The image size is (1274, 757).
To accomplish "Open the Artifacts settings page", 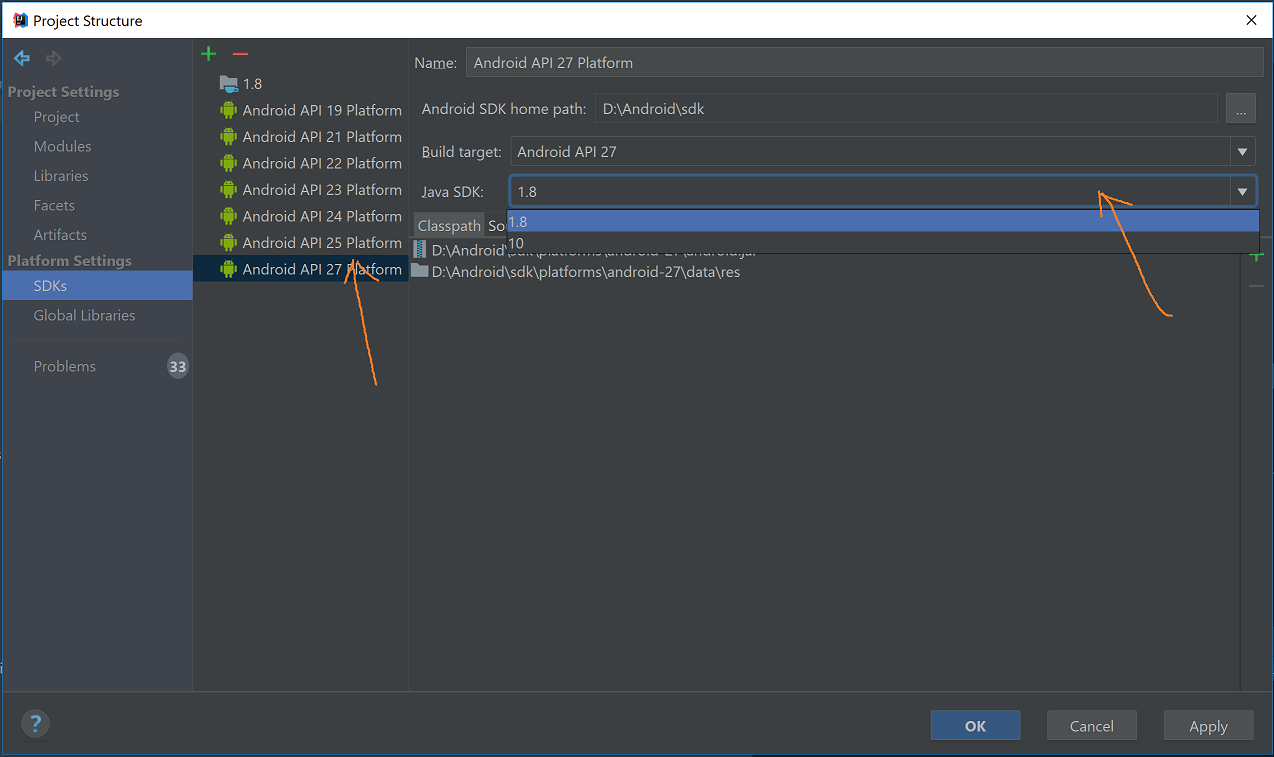I will pos(60,235).
